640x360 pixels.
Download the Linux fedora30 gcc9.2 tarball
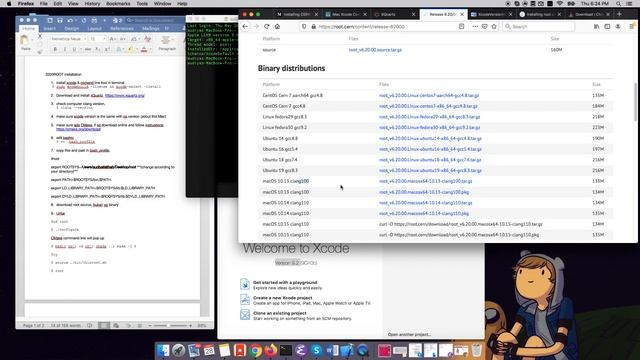click(x=429, y=128)
